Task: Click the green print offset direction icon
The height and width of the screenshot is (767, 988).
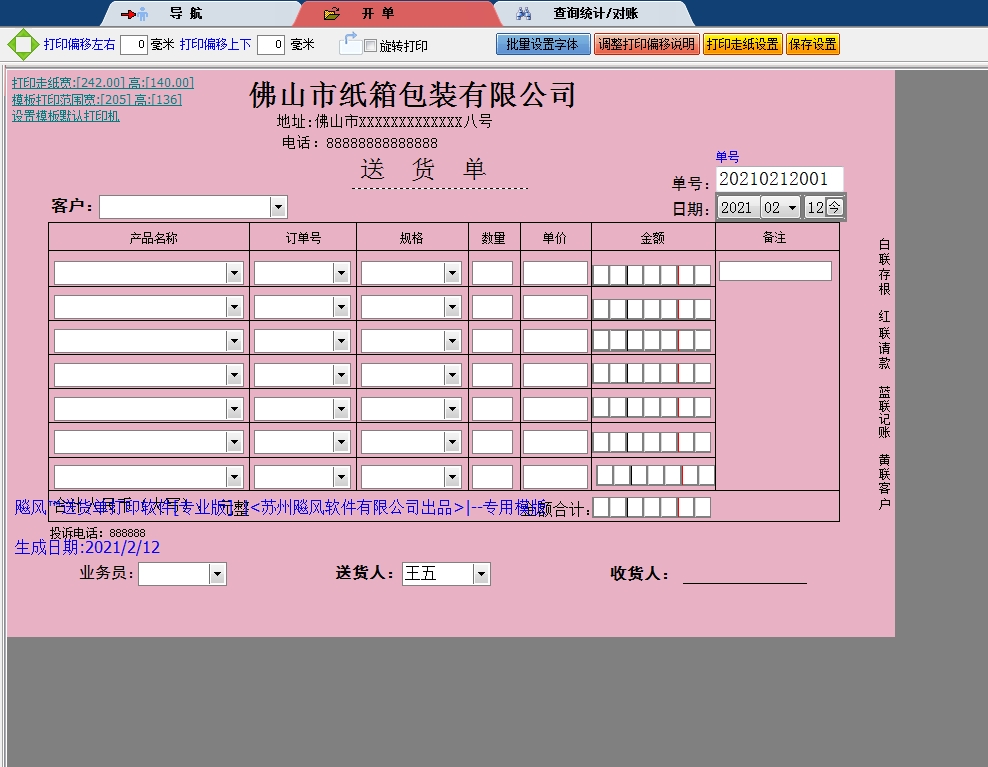Action: pos(21,45)
